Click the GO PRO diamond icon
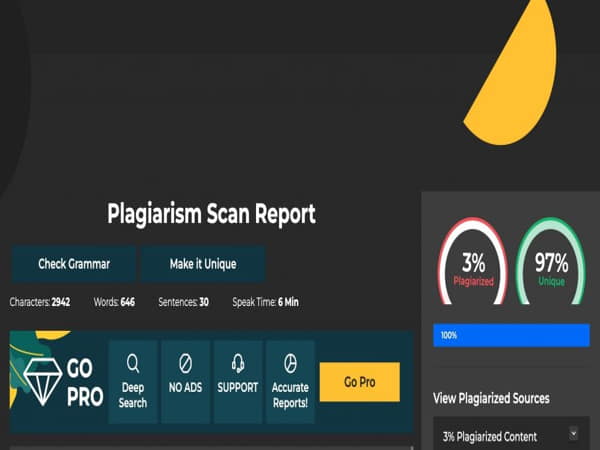 42,381
